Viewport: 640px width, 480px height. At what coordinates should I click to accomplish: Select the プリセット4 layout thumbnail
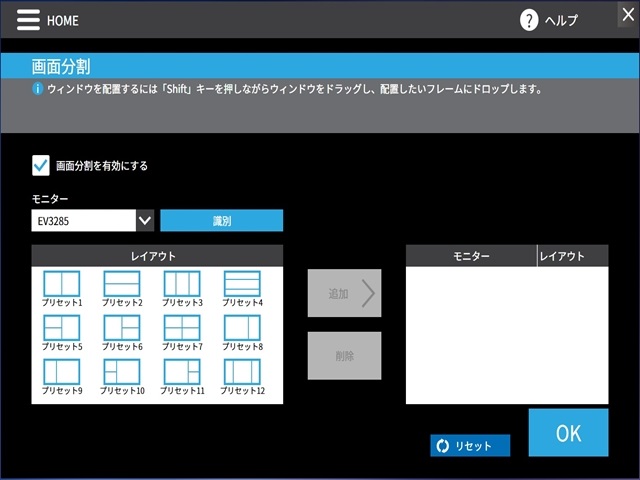click(242, 284)
